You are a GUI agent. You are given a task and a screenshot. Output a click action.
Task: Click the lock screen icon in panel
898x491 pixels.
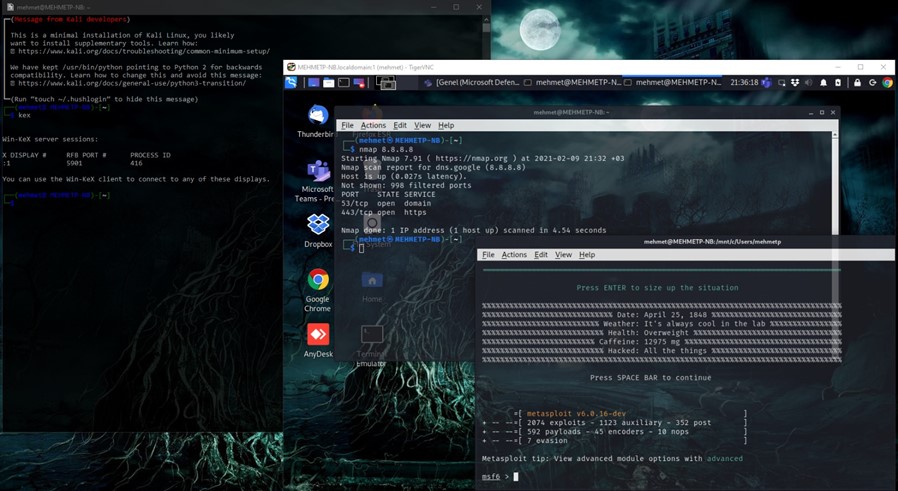pos(857,83)
